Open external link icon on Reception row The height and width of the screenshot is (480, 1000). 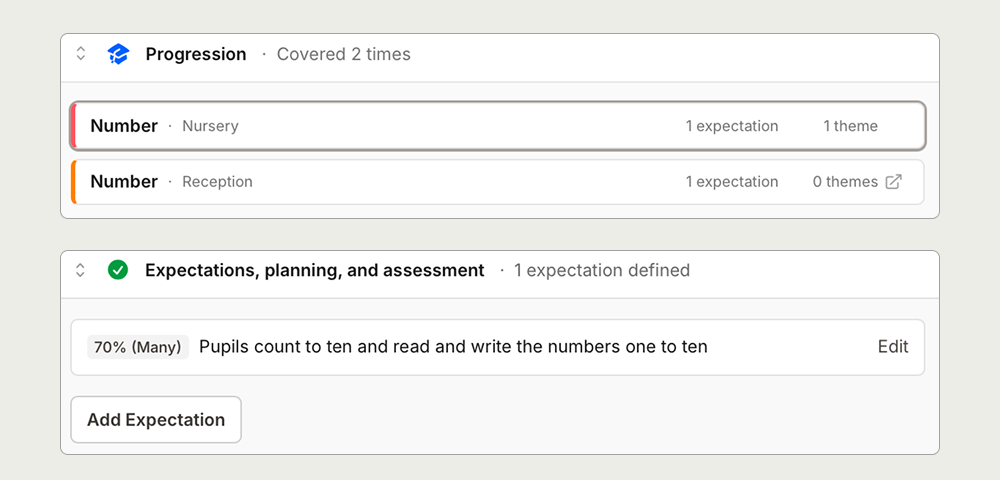pyautogui.click(x=894, y=182)
